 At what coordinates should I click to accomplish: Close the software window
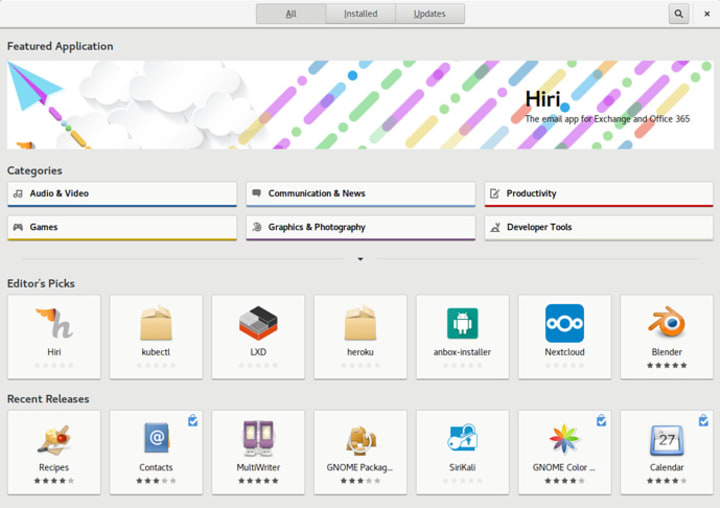[707, 14]
